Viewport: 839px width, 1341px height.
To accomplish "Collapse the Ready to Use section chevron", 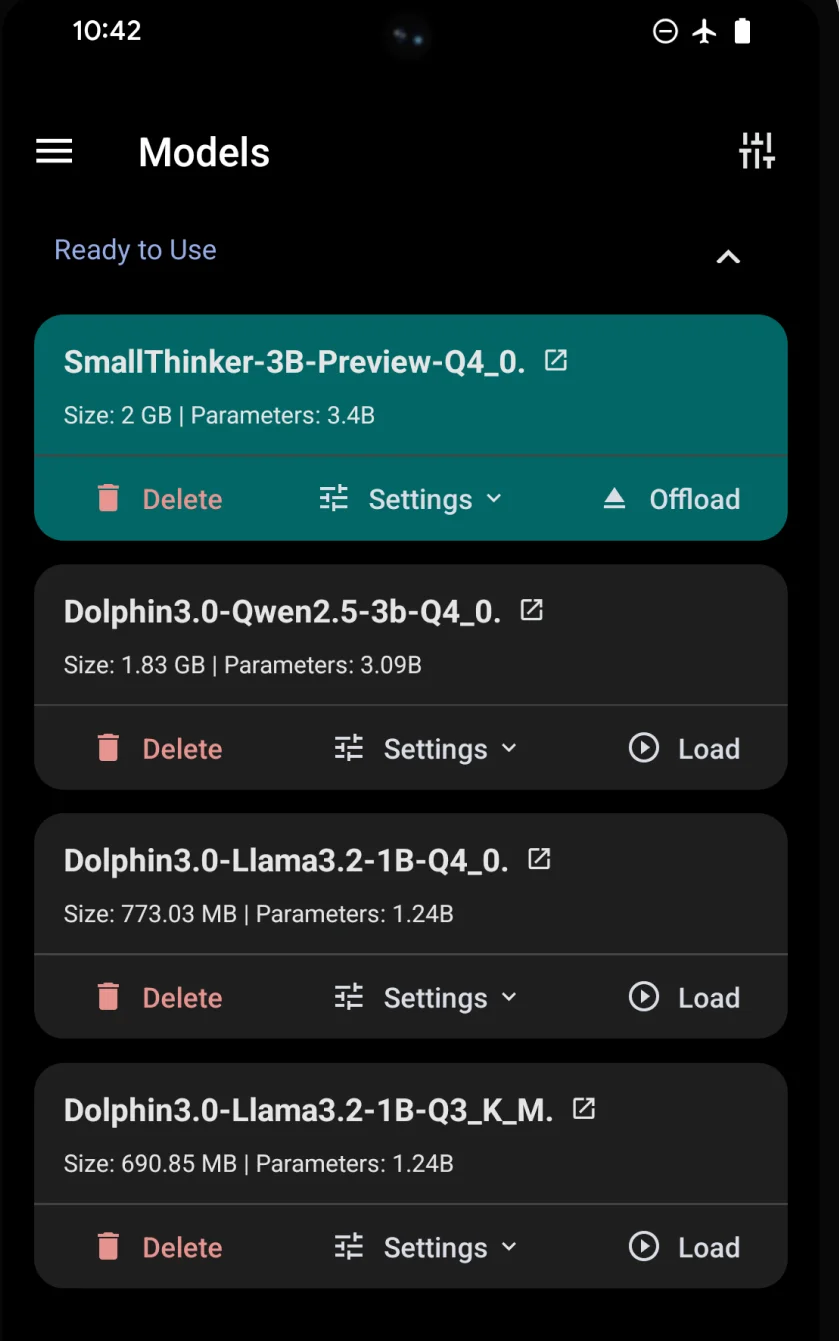I will click(x=728, y=257).
